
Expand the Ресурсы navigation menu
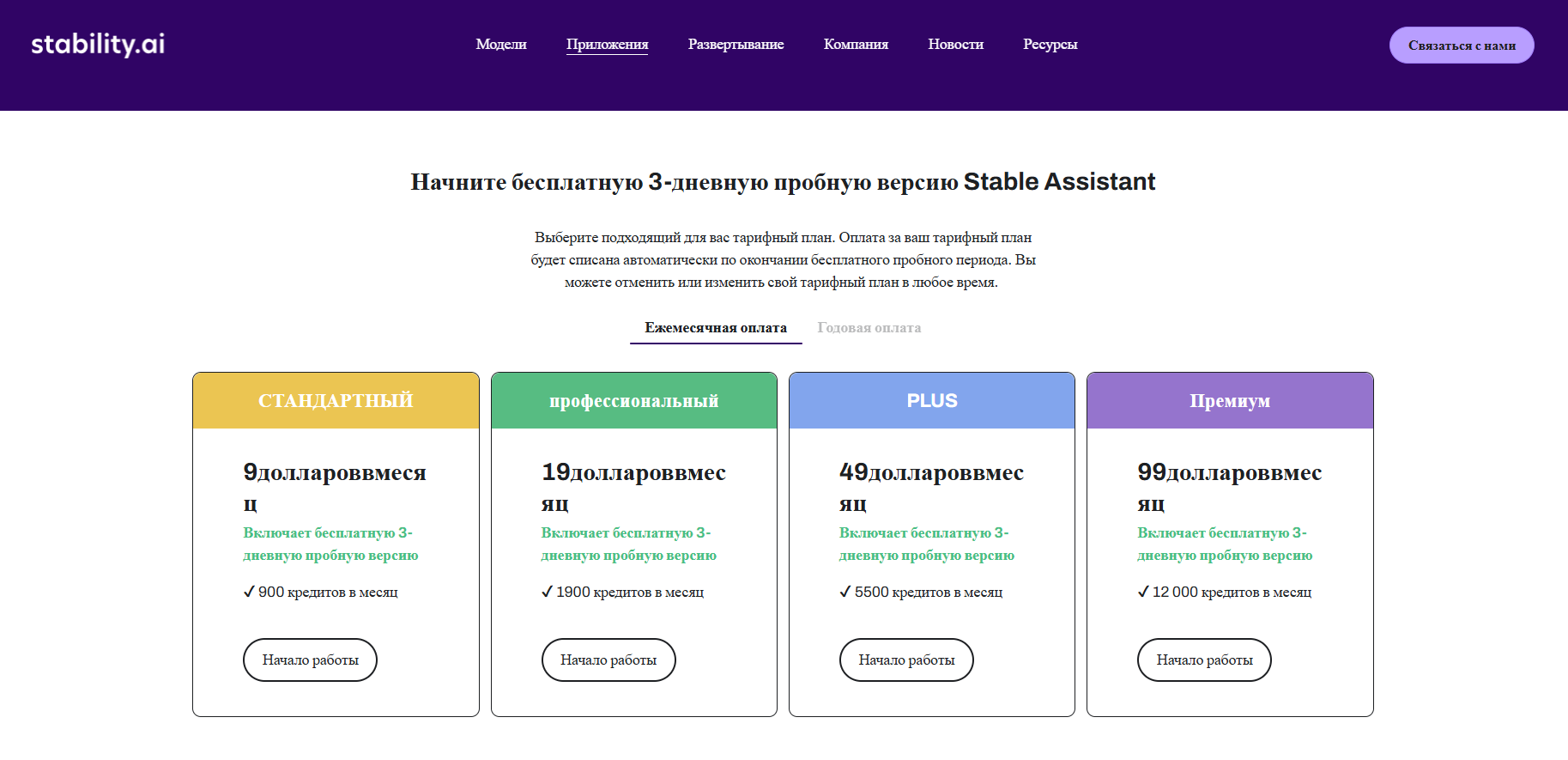coord(1050,45)
